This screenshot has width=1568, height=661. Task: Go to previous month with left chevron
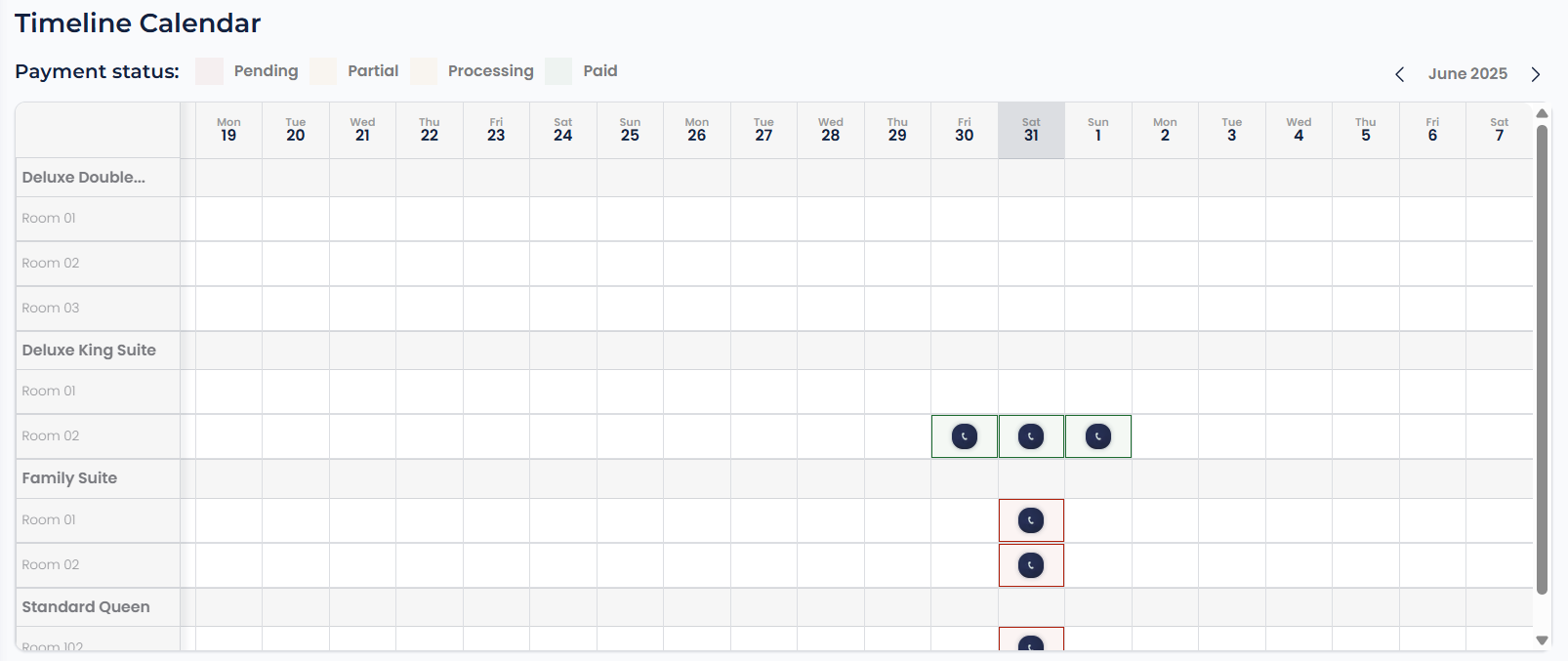[1399, 74]
